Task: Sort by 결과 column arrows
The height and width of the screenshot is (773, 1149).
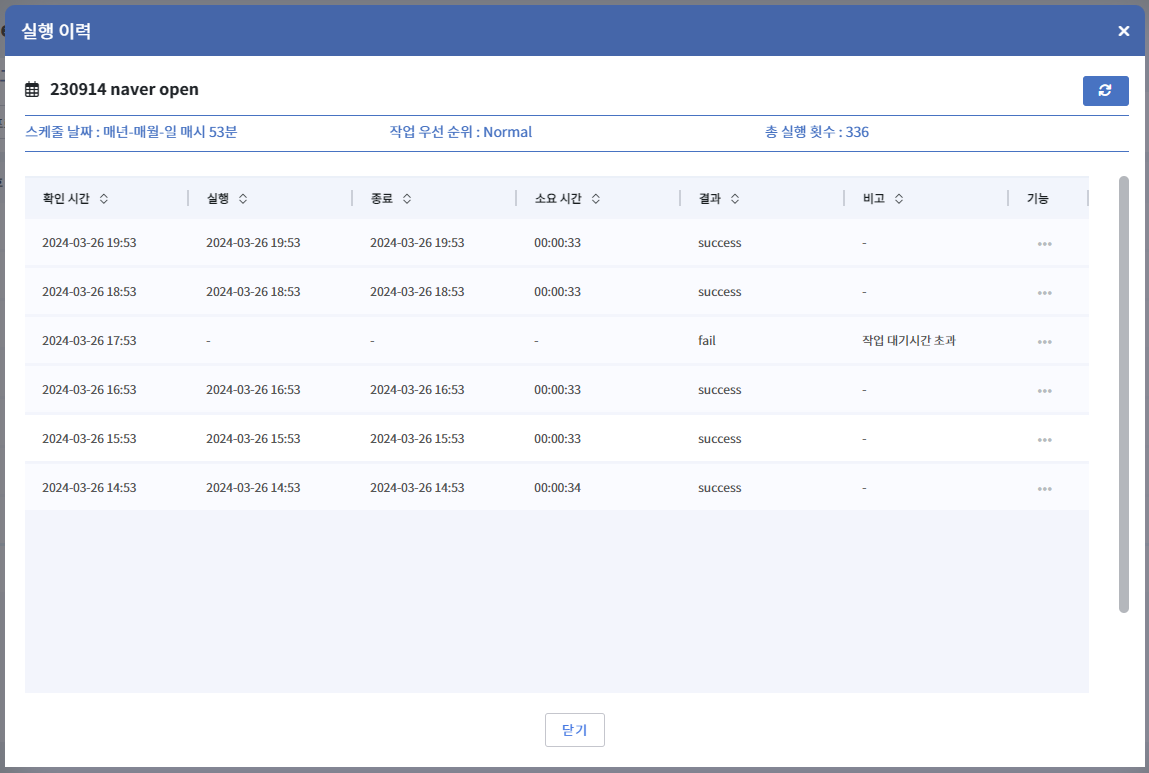Action: 735,199
